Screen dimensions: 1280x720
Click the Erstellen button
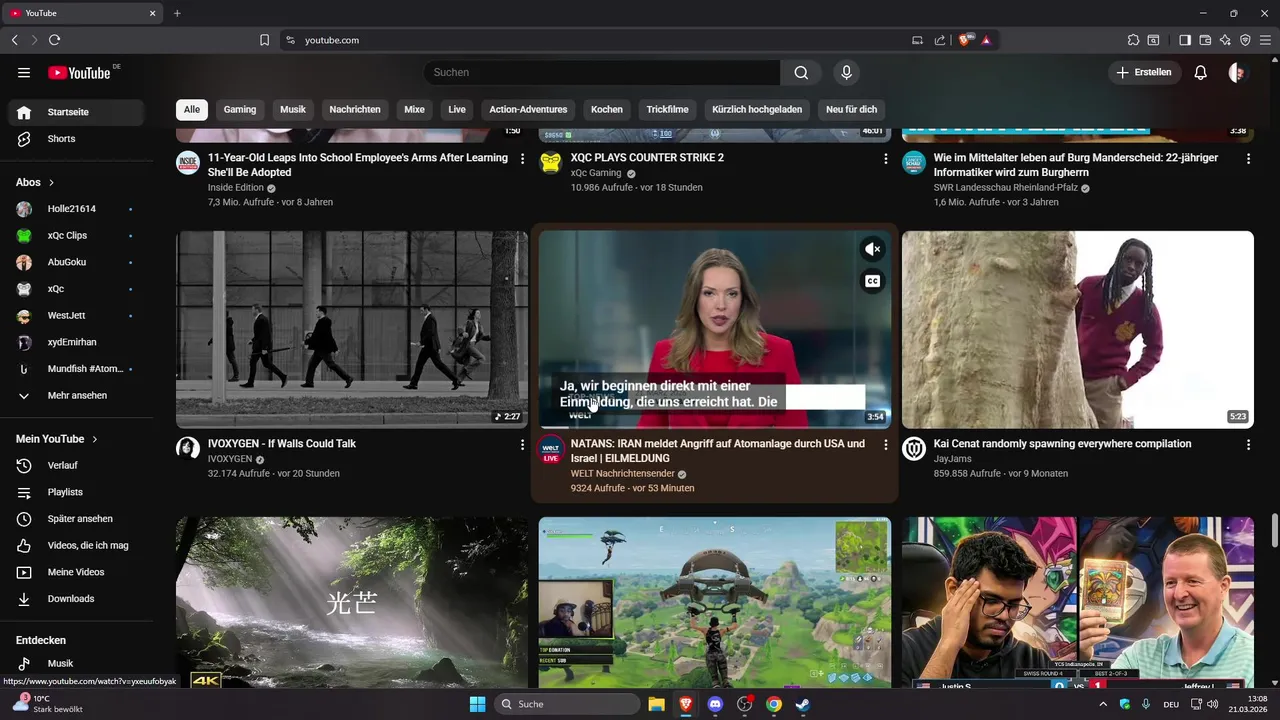pyautogui.click(x=1144, y=72)
